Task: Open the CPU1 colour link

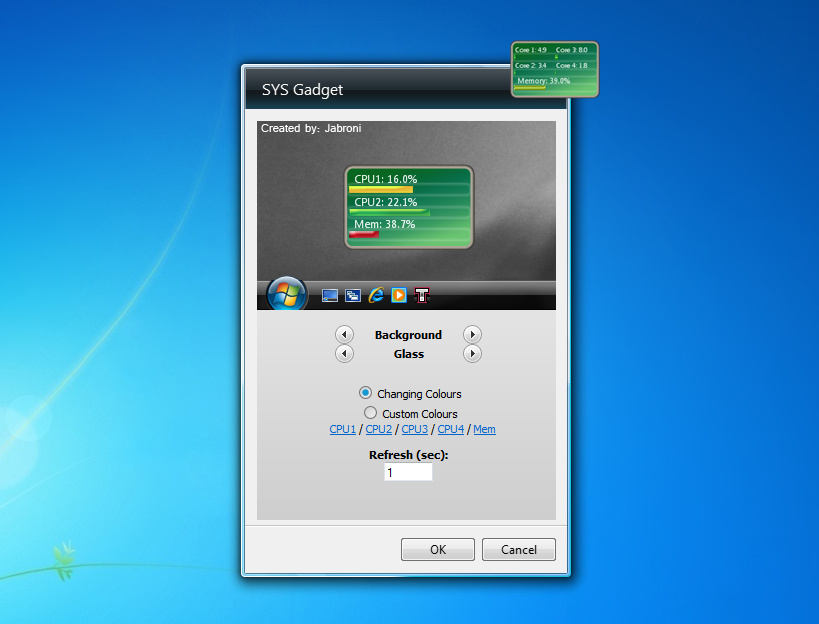Action: pos(343,429)
